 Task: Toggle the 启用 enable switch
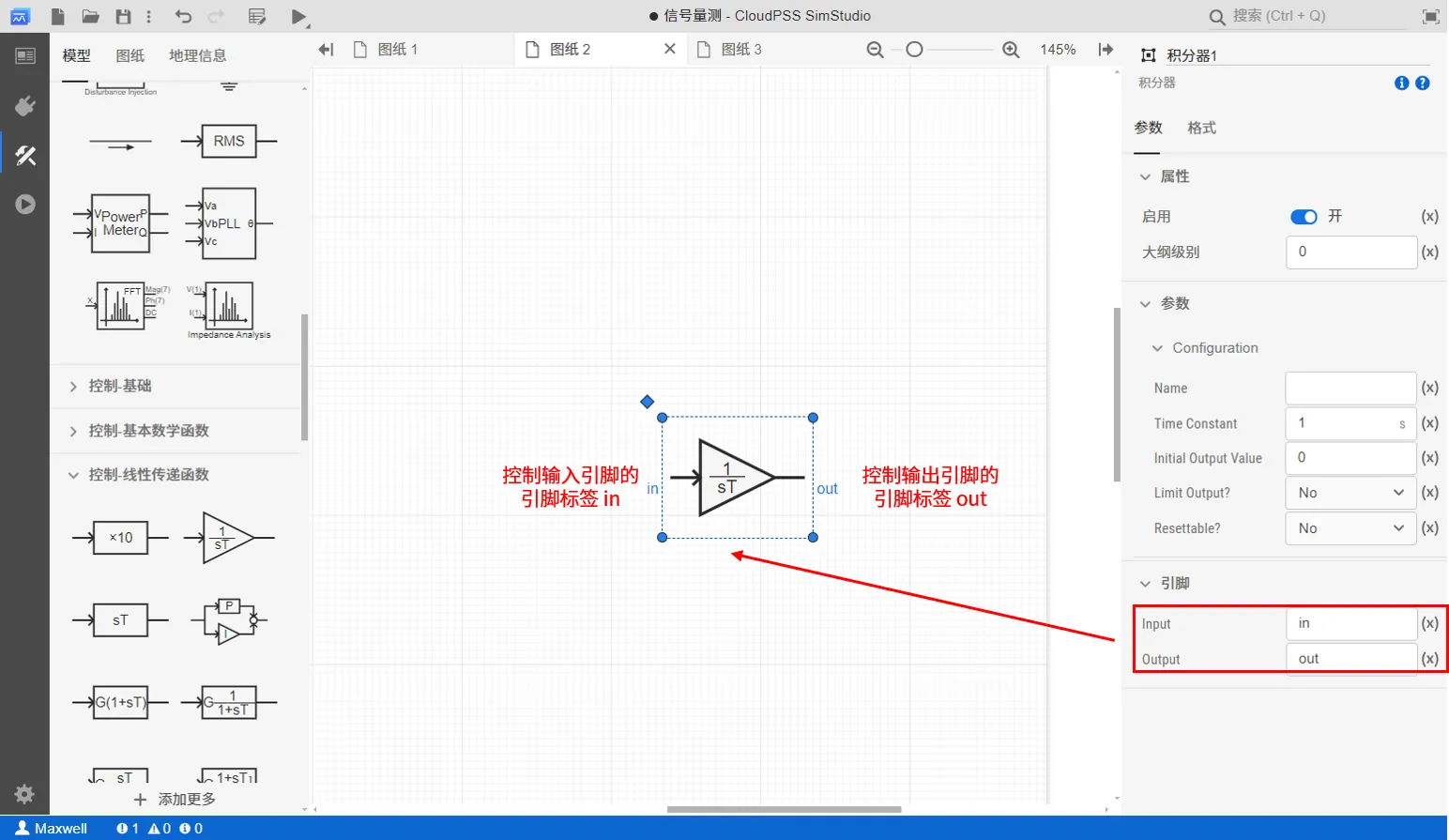[1304, 217]
